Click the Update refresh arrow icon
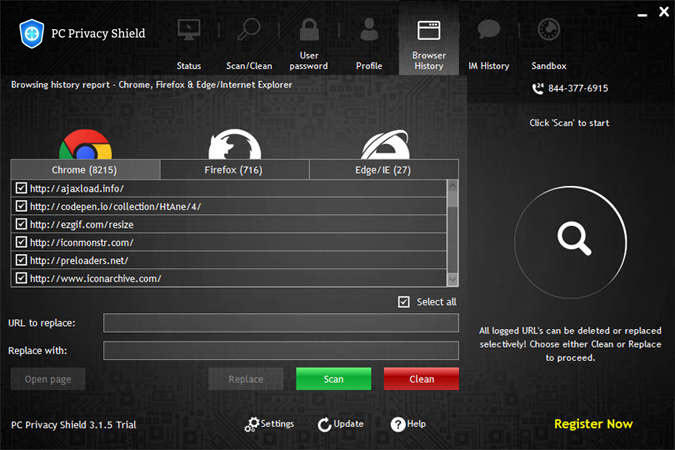 324,424
